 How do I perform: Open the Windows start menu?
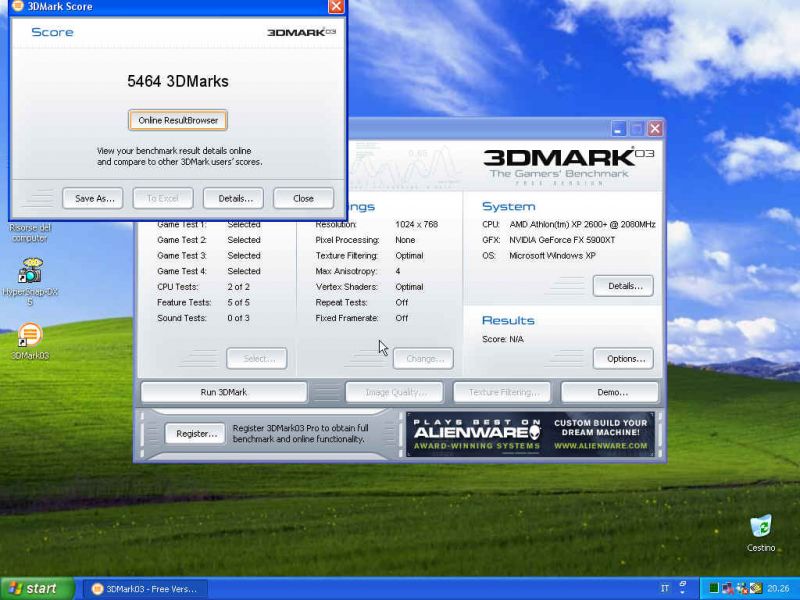click(37, 588)
